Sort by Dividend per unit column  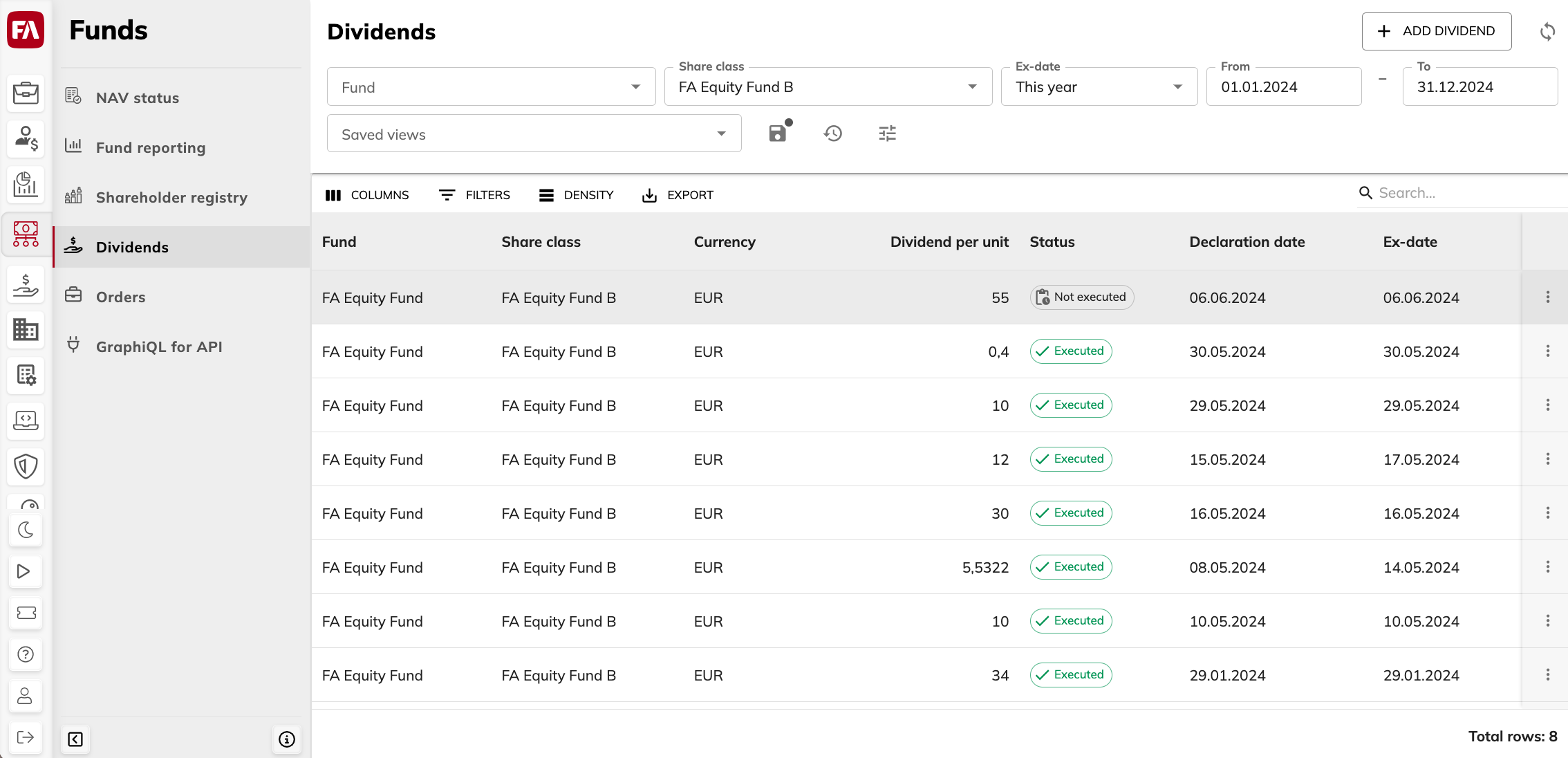[x=949, y=242]
